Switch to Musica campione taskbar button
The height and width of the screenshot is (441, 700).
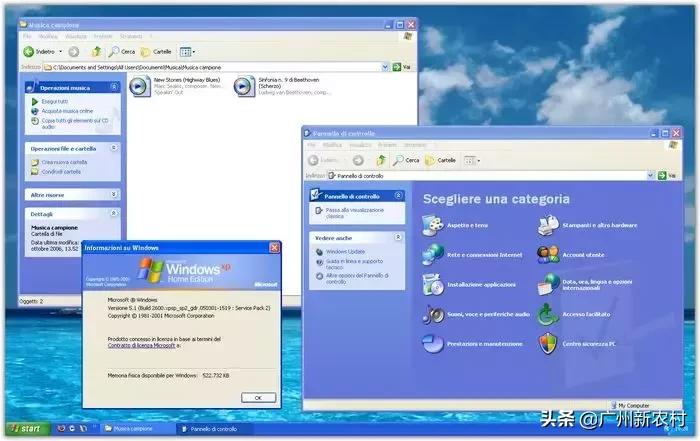pyautogui.click(x=136, y=429)
